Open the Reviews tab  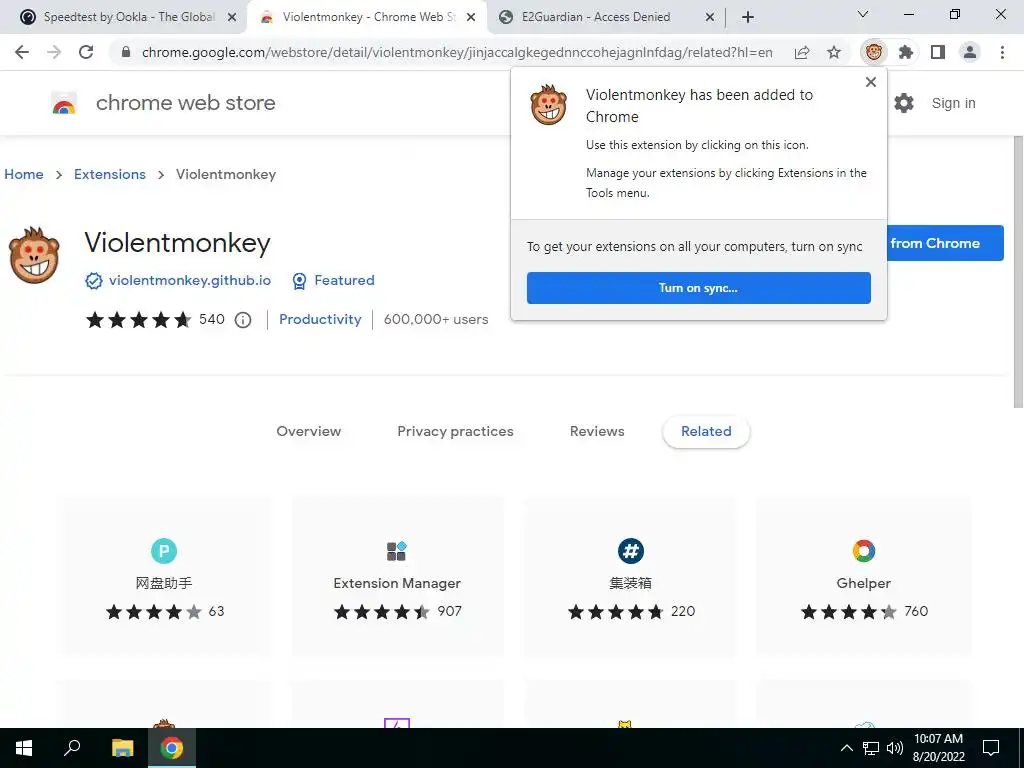[x=597, y=432]
